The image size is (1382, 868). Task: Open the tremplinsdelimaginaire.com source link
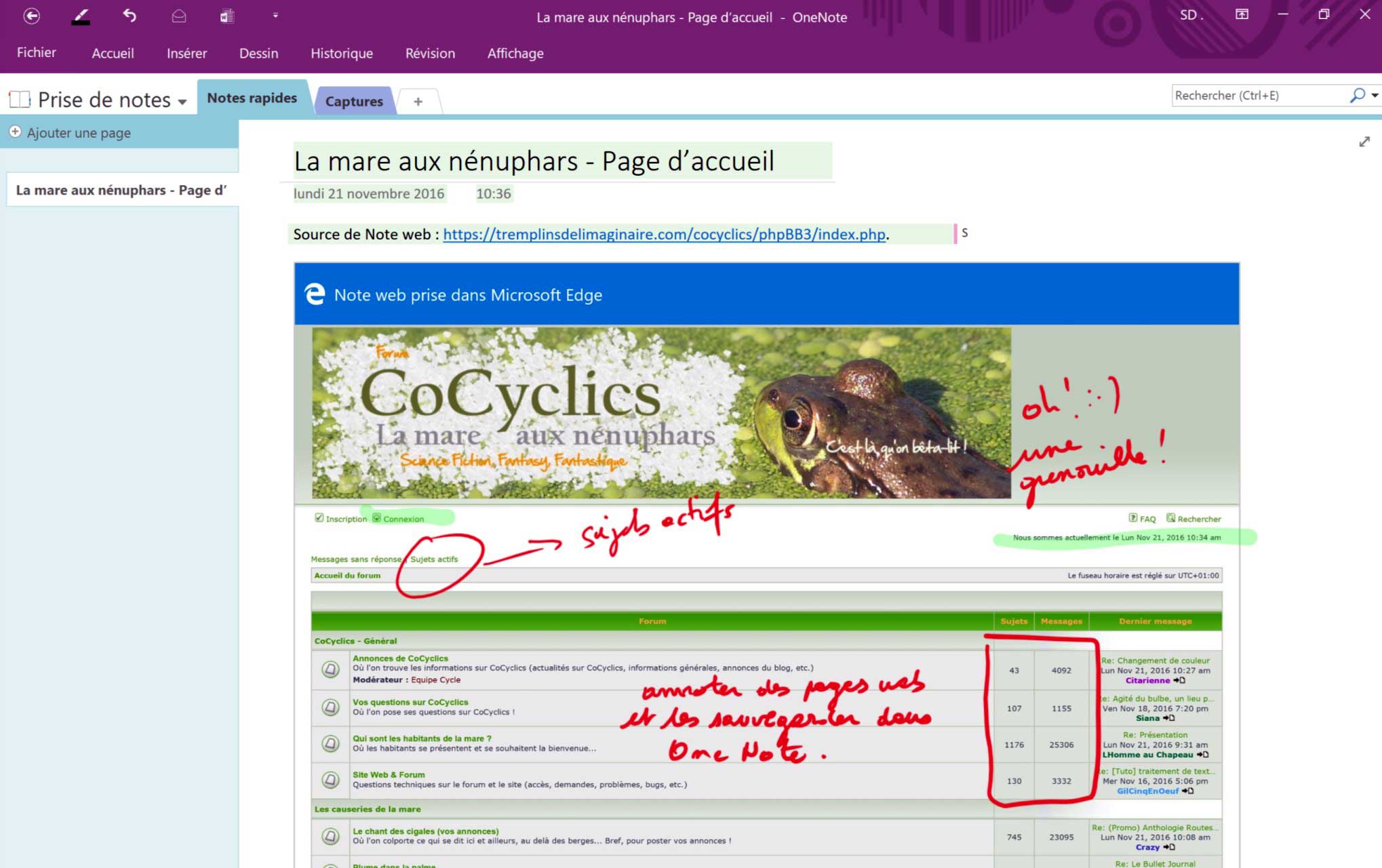coord(664,235)
